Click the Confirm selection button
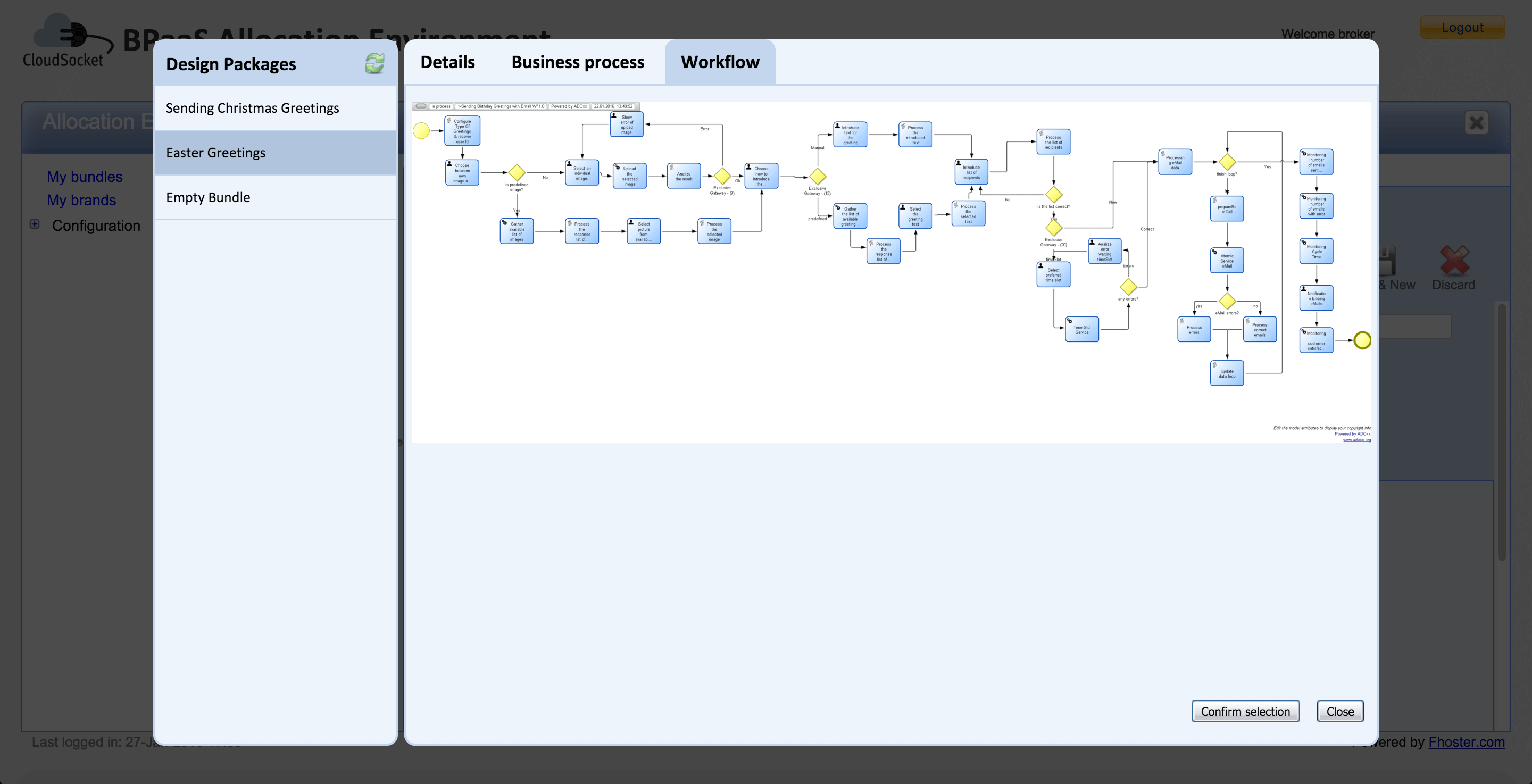This screenshot has width=1532, height=784. (1245, 712)
